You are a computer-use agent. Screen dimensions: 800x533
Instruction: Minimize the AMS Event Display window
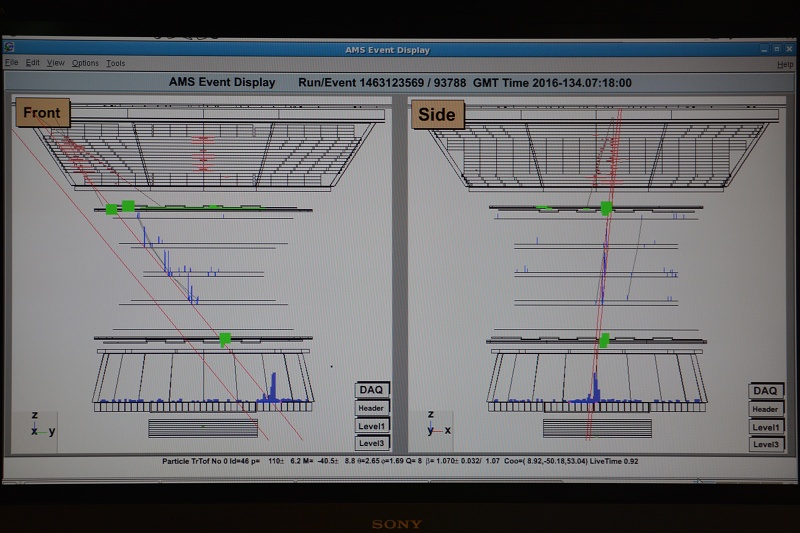(764, 49)
